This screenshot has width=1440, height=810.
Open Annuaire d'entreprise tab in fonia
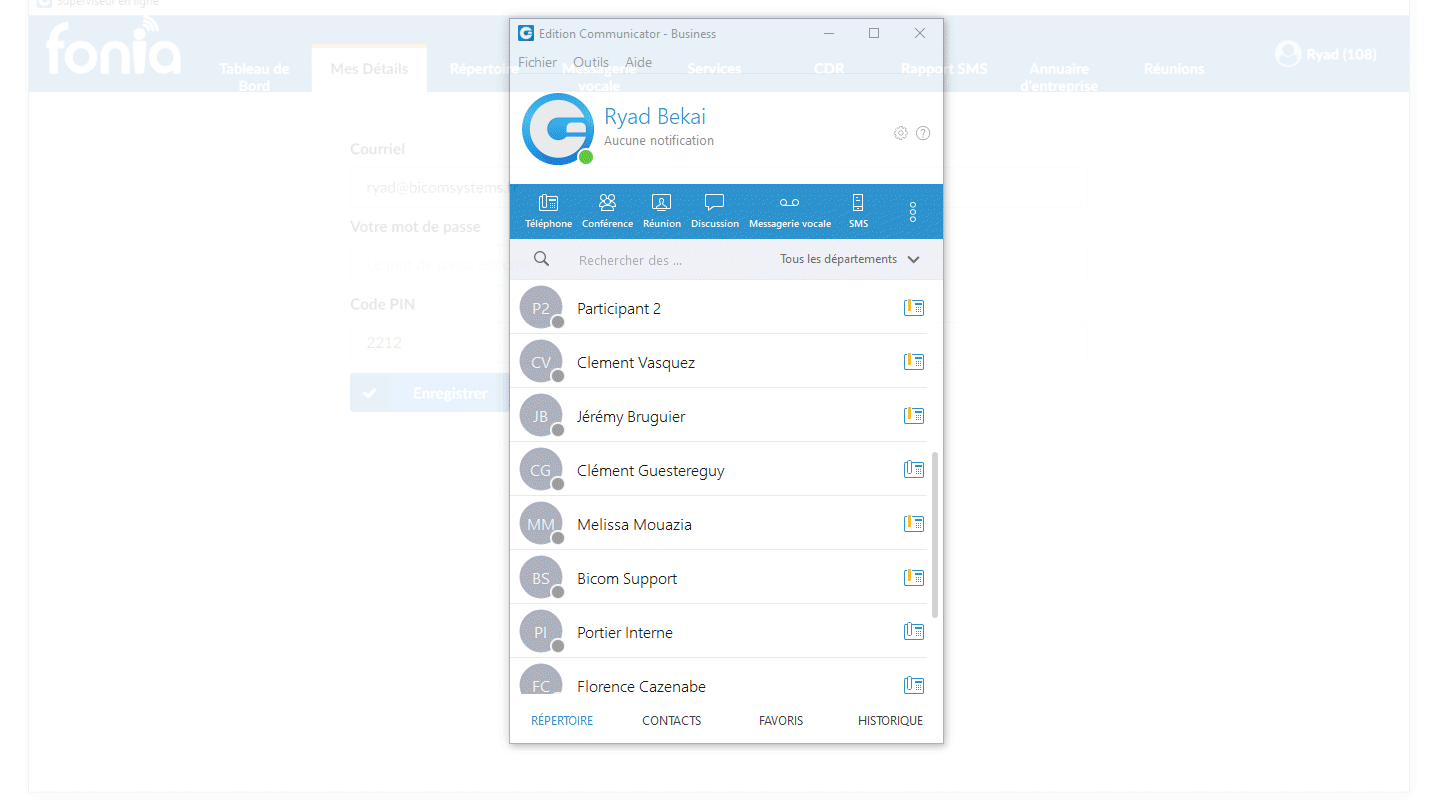coord(1059,77)
